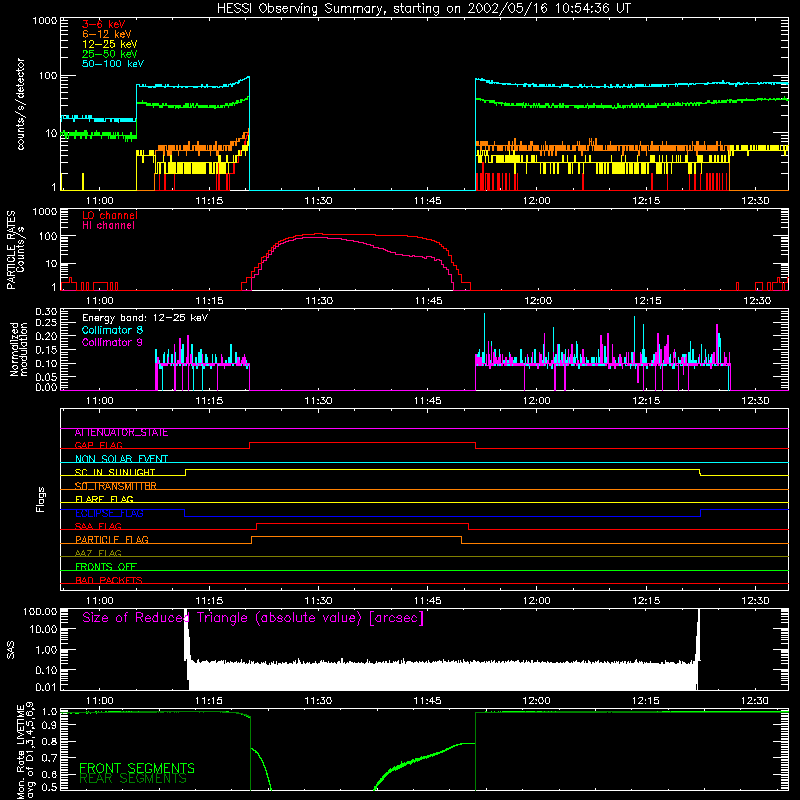
Task: Click the Mon. Rate LIVETIME axis title
Action: coord(25,751)
